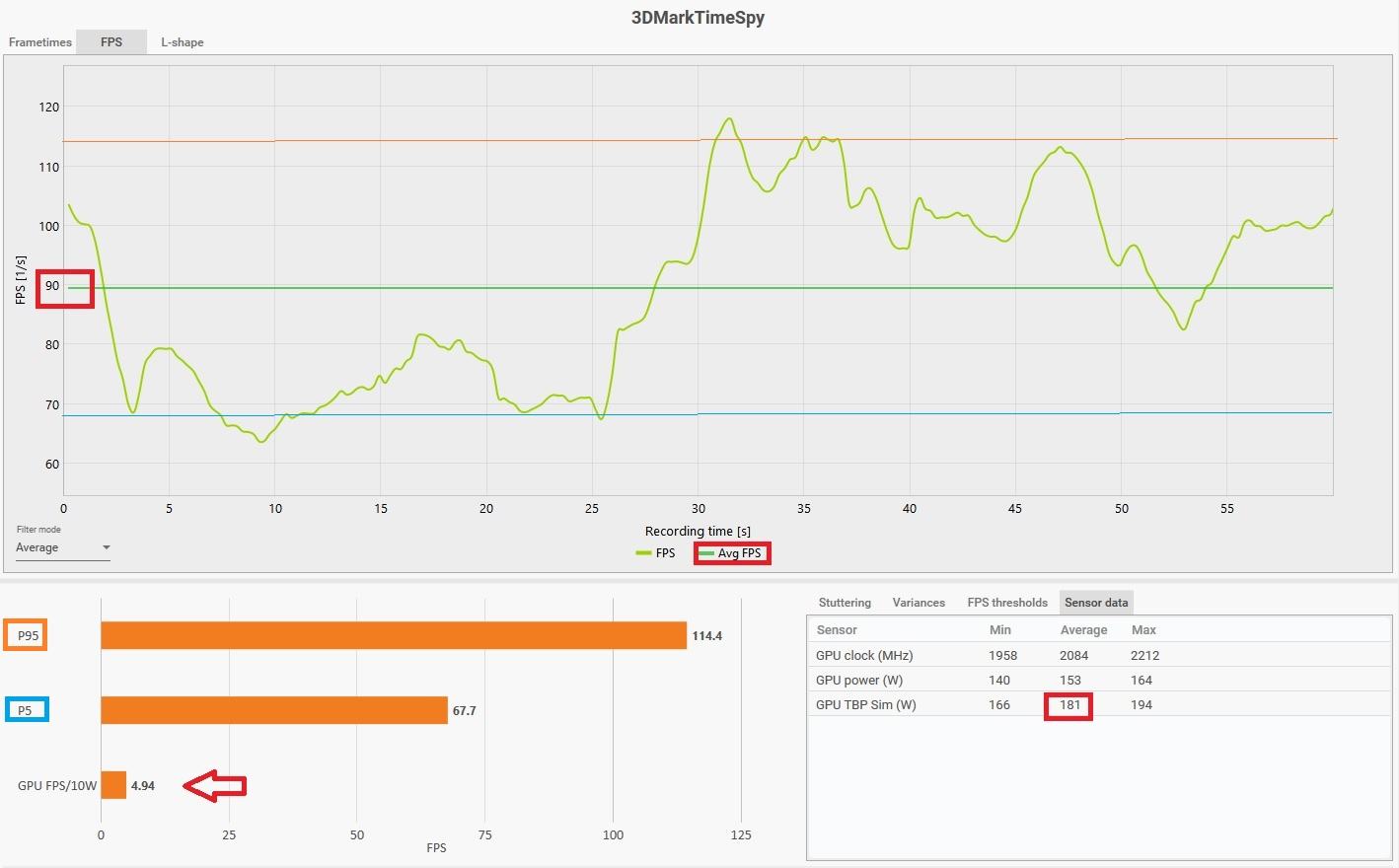The image size is (1399, 868).
Task: Open the Stuttering tab
Action: coord(845,603)
